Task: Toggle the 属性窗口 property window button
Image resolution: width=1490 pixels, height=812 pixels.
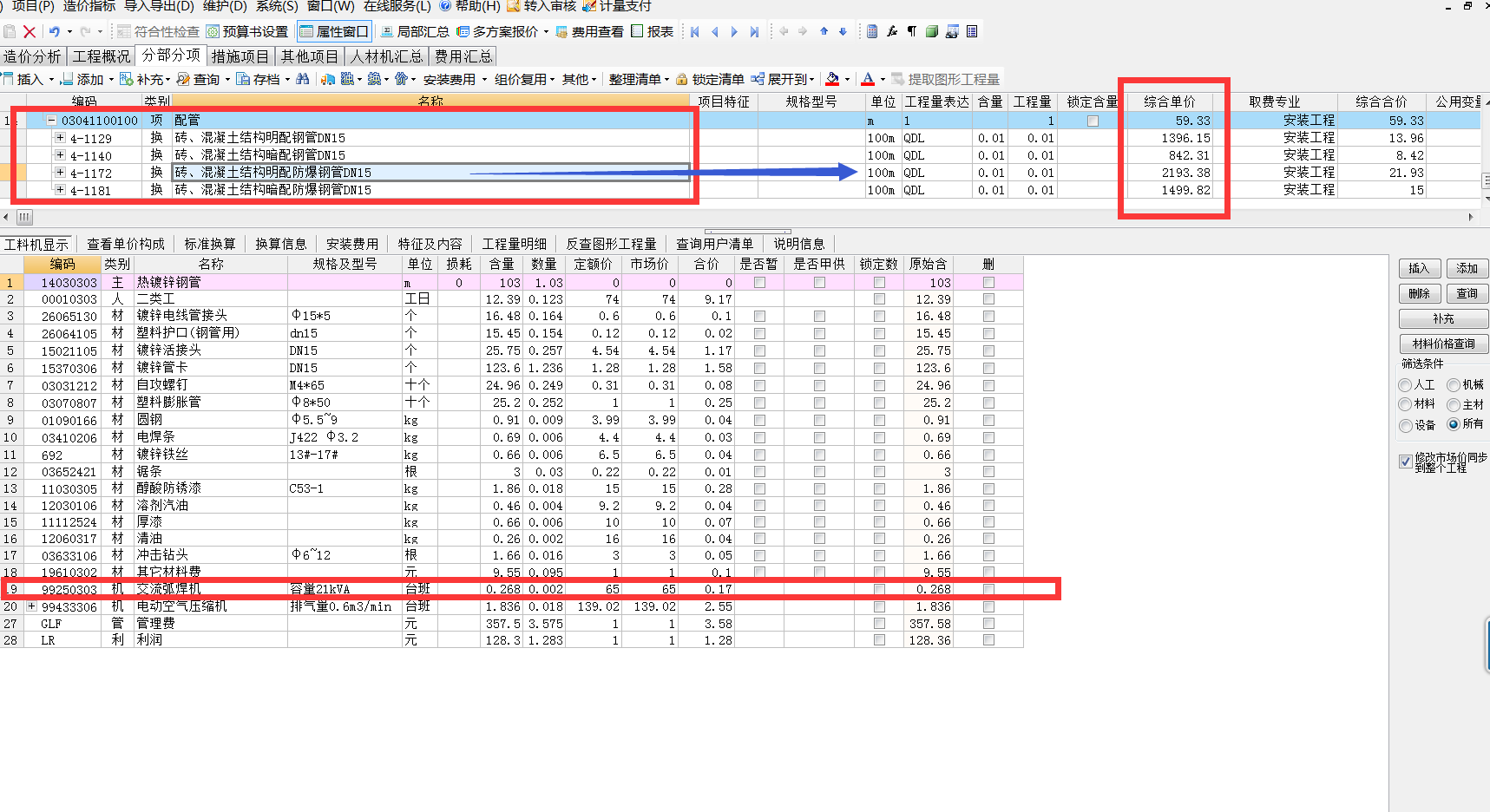Action: tap(335, 31)
